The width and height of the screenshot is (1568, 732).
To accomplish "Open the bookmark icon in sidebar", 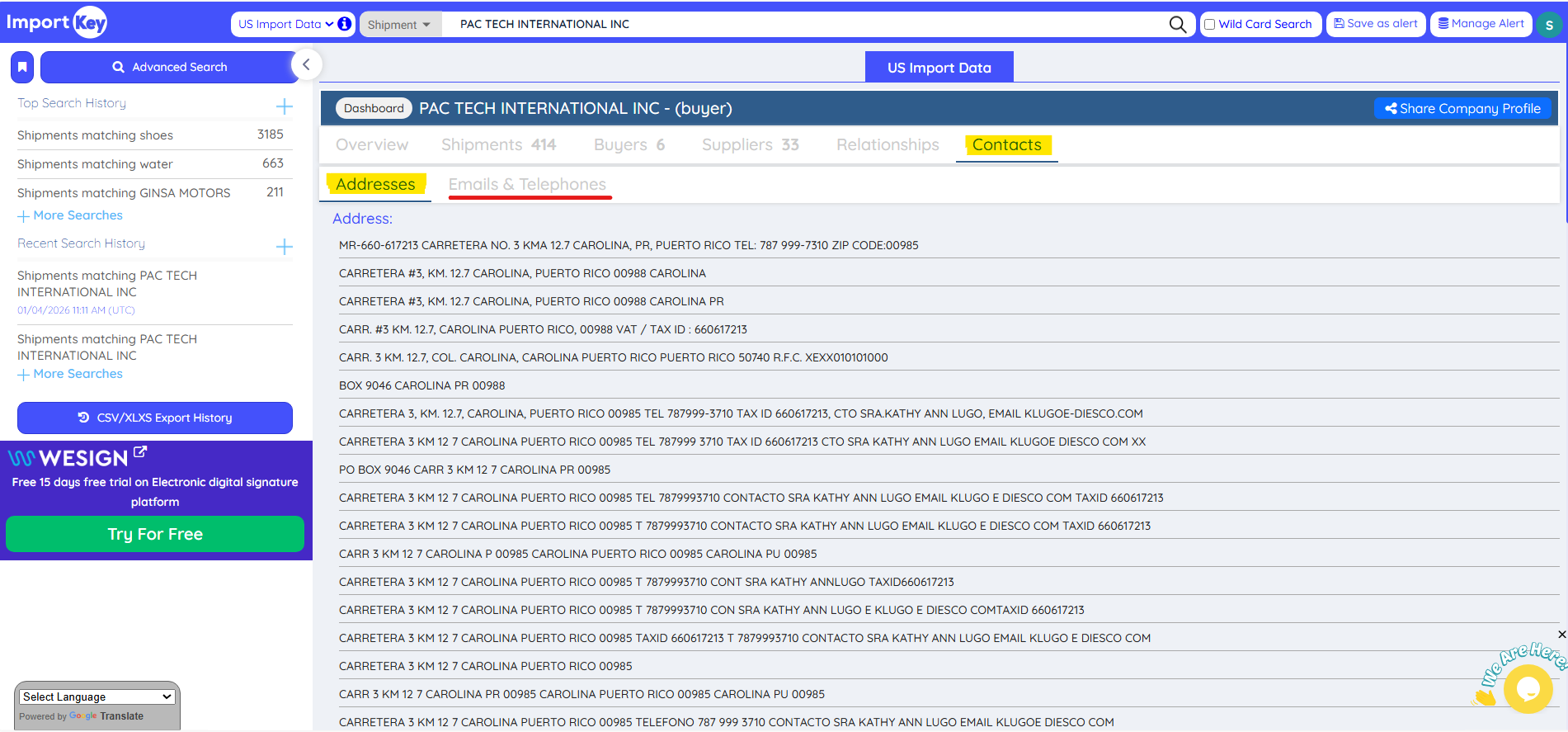I will [22, 67].
